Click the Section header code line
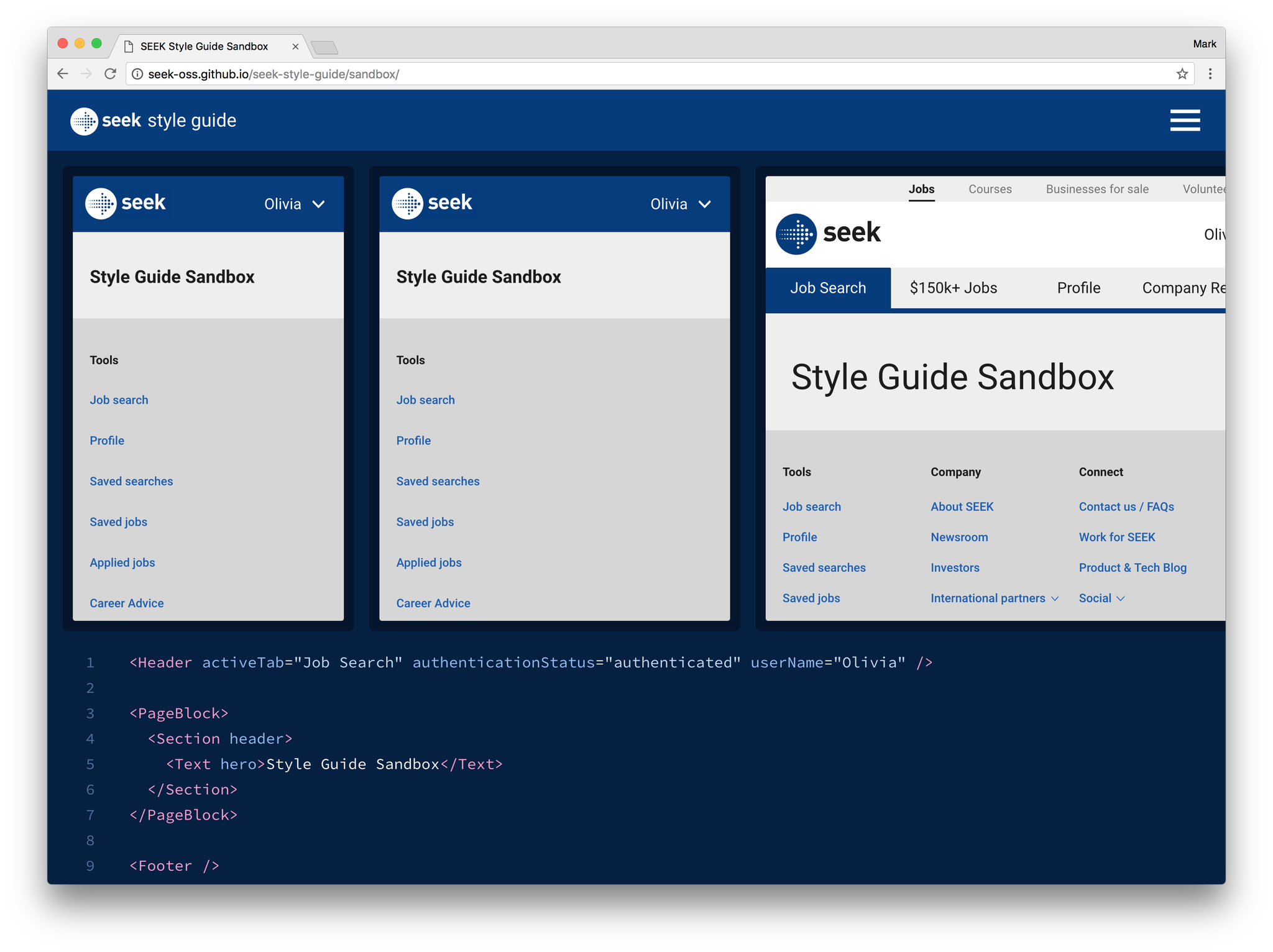 220,739
